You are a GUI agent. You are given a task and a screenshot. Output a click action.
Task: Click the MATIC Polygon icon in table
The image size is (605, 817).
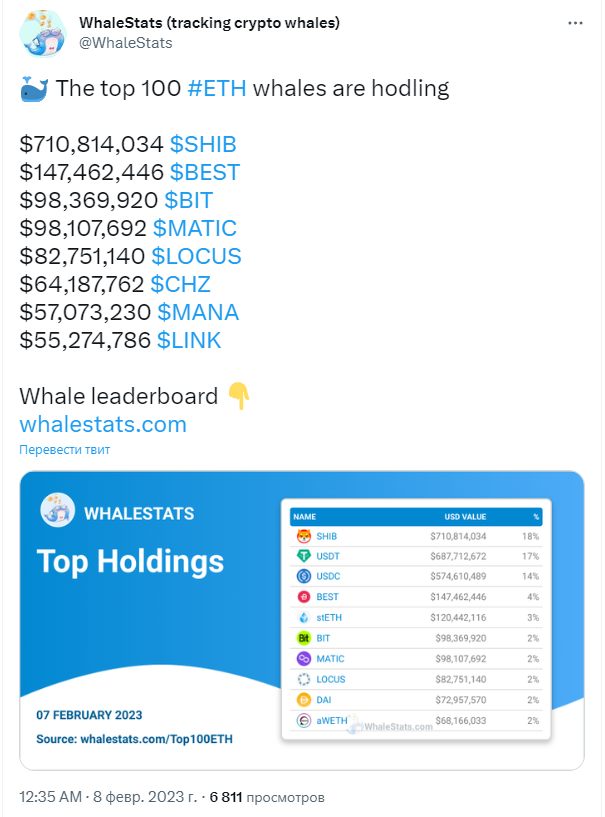point(304,659)
